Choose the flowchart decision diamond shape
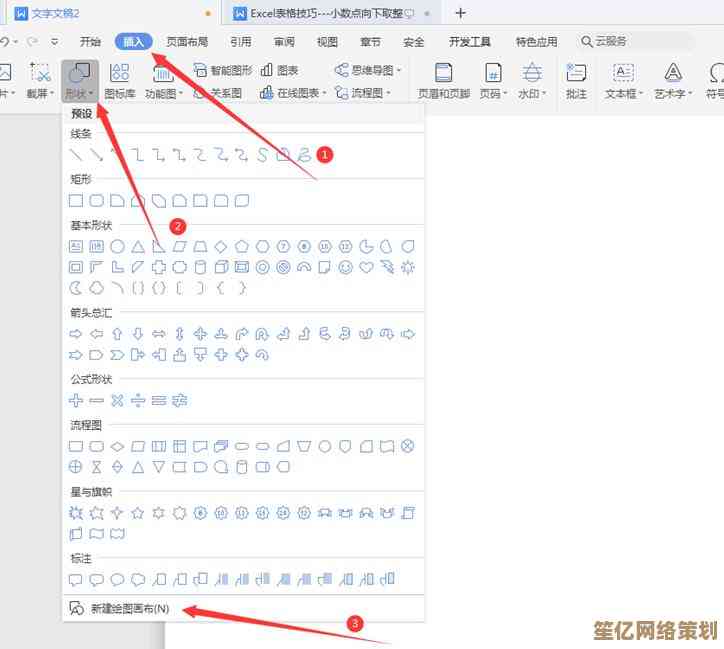 117,446
